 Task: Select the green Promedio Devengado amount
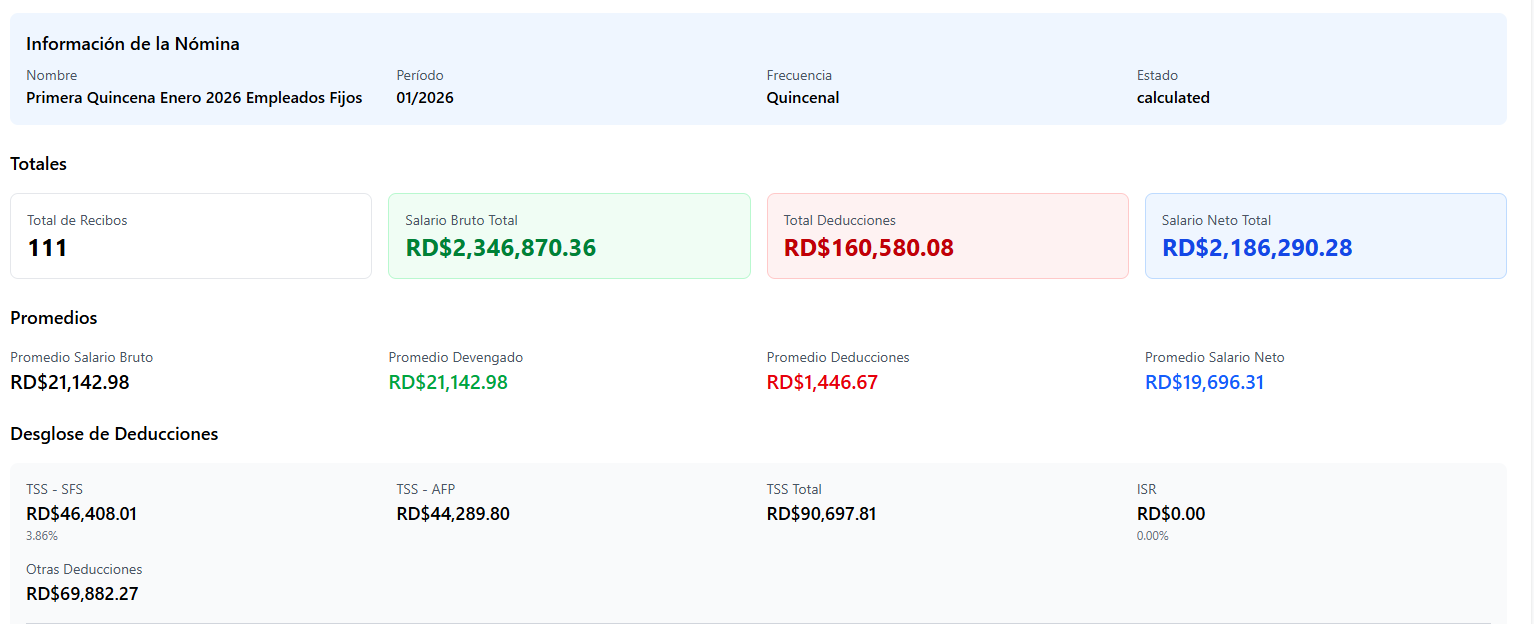[x=448, y=382]
